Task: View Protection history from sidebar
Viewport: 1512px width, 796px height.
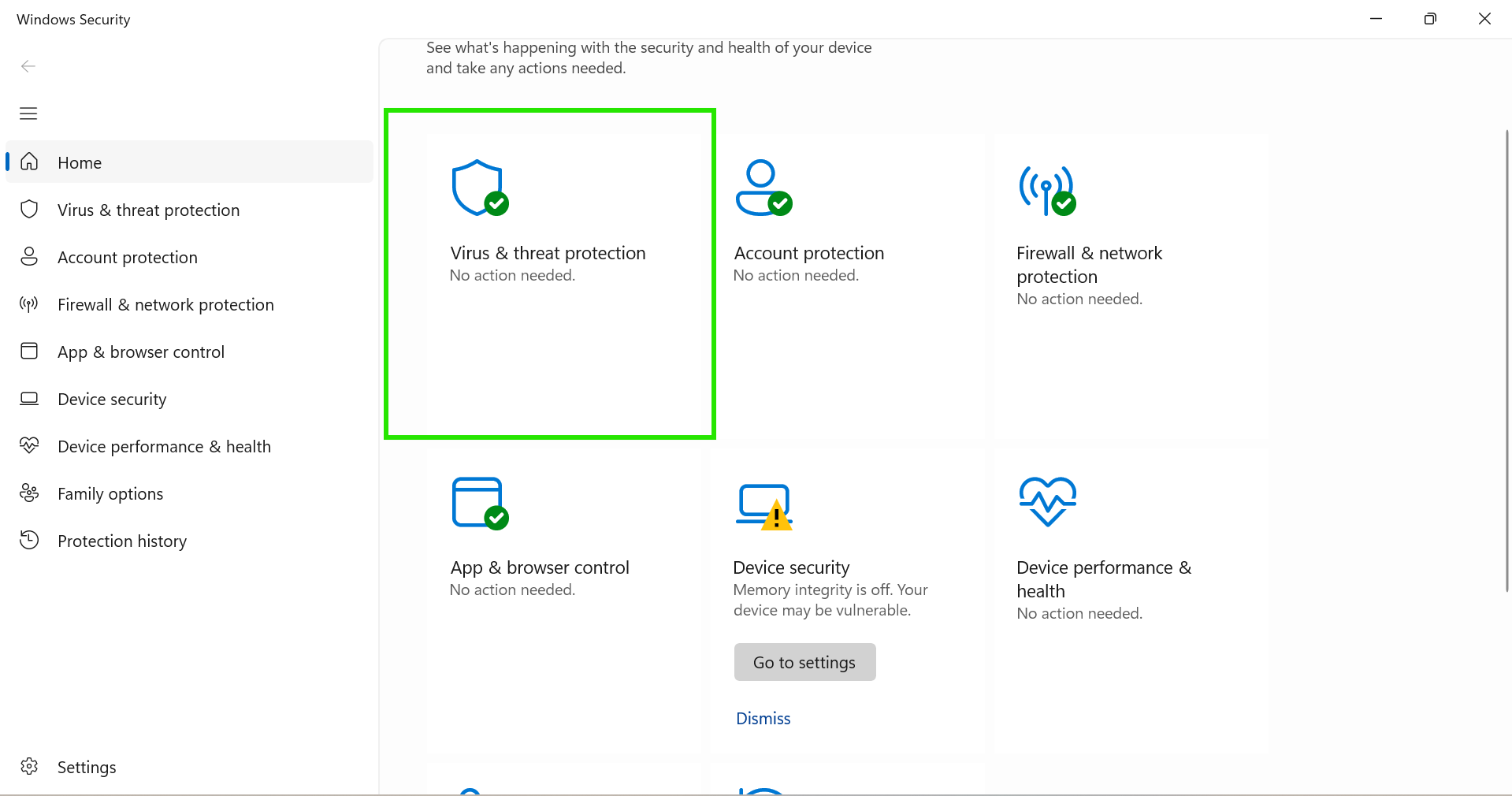Action: click(x=189, y=541)
